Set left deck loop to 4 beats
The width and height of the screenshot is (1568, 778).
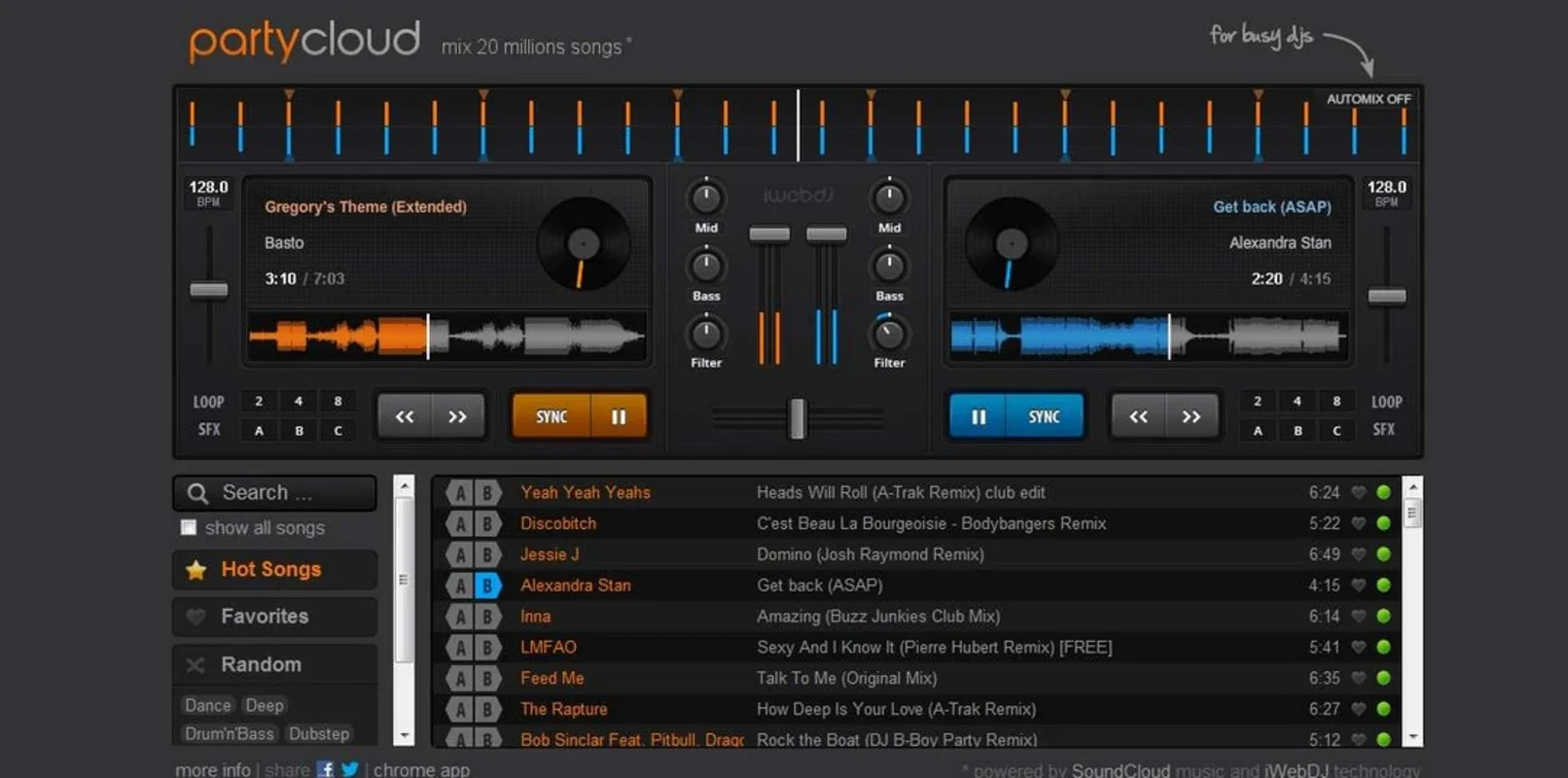(x=299, y=401)
